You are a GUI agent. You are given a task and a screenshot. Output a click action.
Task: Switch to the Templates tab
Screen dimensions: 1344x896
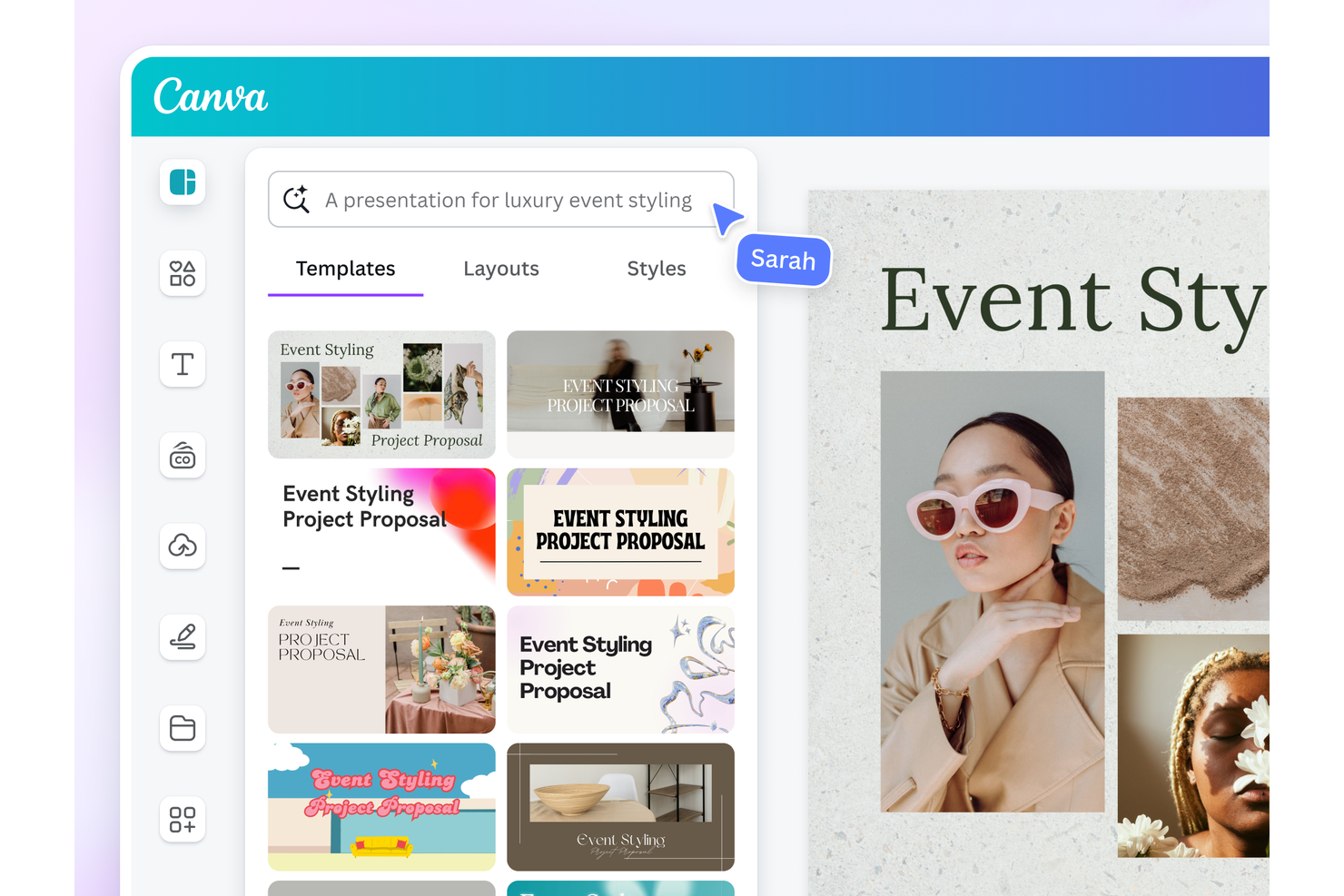click(x=345, y=269)
